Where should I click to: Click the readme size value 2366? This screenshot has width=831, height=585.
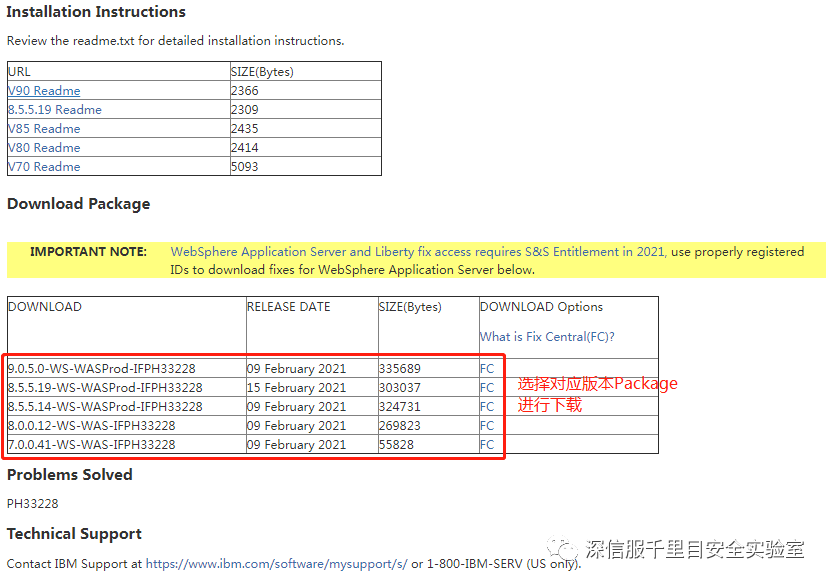[x=244, y=91]
